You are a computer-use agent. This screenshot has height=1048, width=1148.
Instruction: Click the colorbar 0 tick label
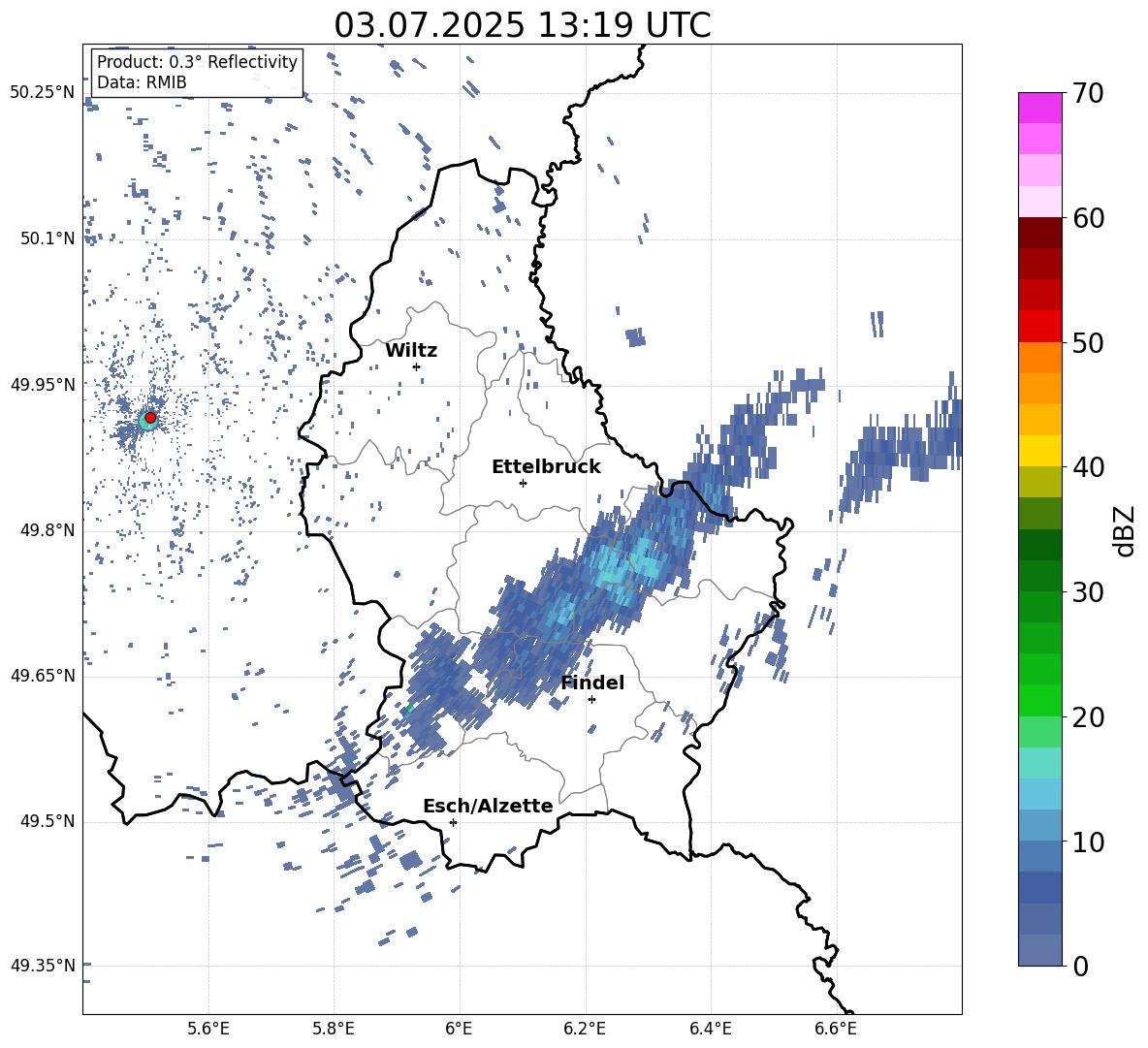click(x=1081, y=966)
